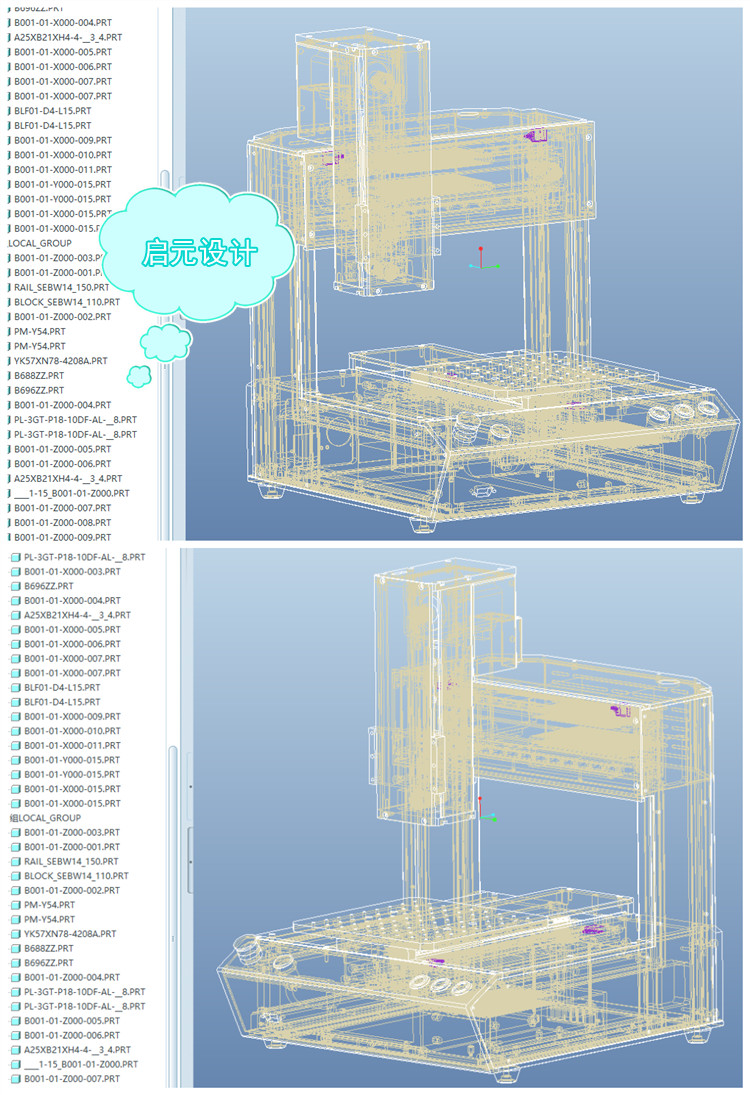Click part icon of B001-01-X000-009.PRT in lower tree
The image size is (750, 1095).
15,716
